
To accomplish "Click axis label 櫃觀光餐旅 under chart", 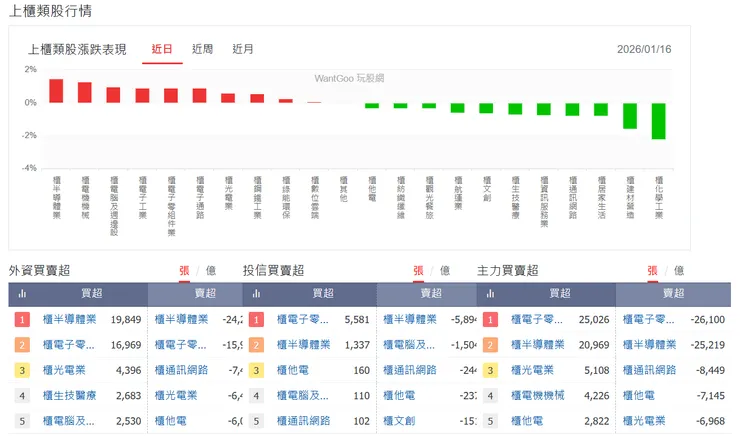I will [x=429, y=197].
